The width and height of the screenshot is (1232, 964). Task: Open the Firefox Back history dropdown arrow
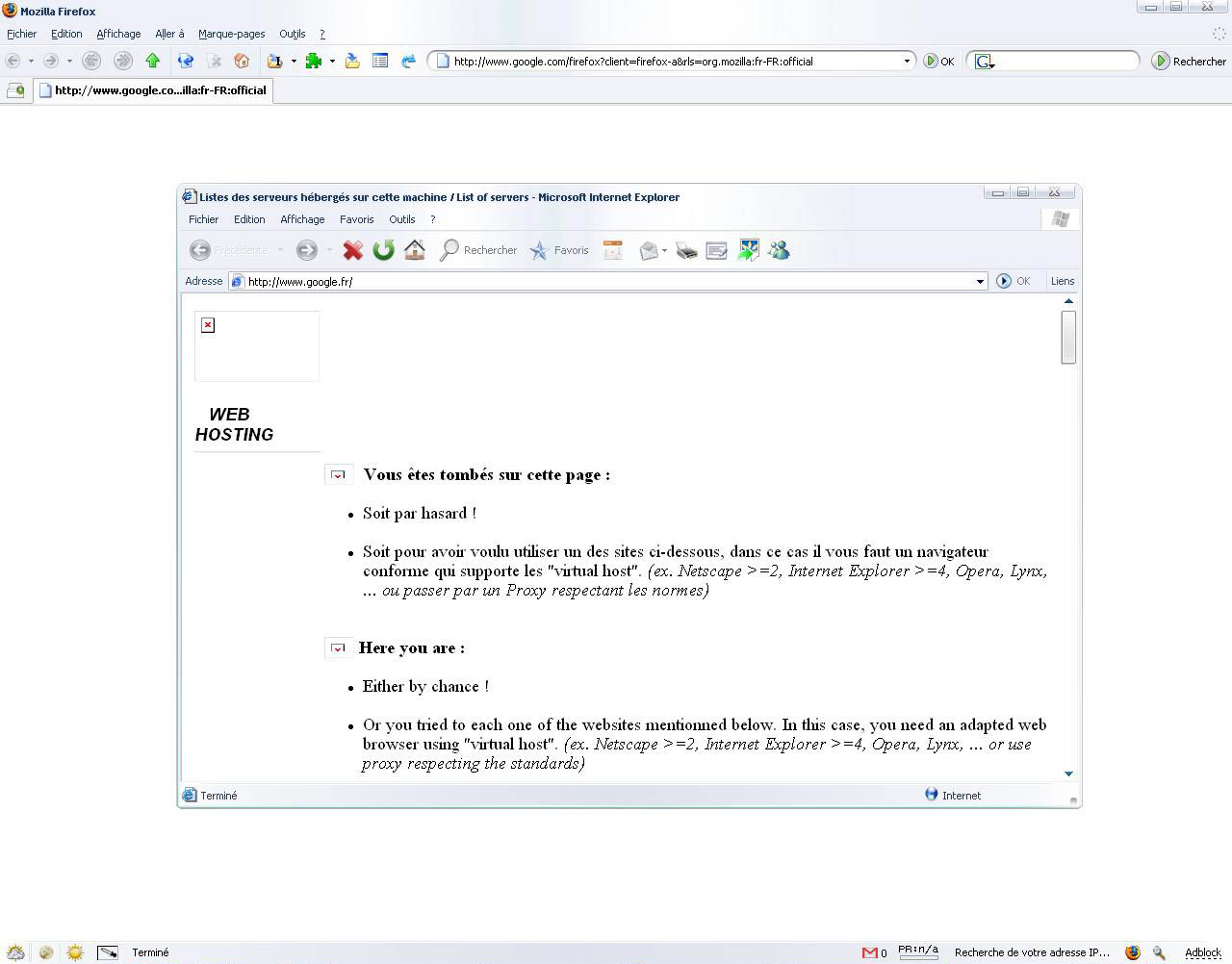click(x=31, y=61)
